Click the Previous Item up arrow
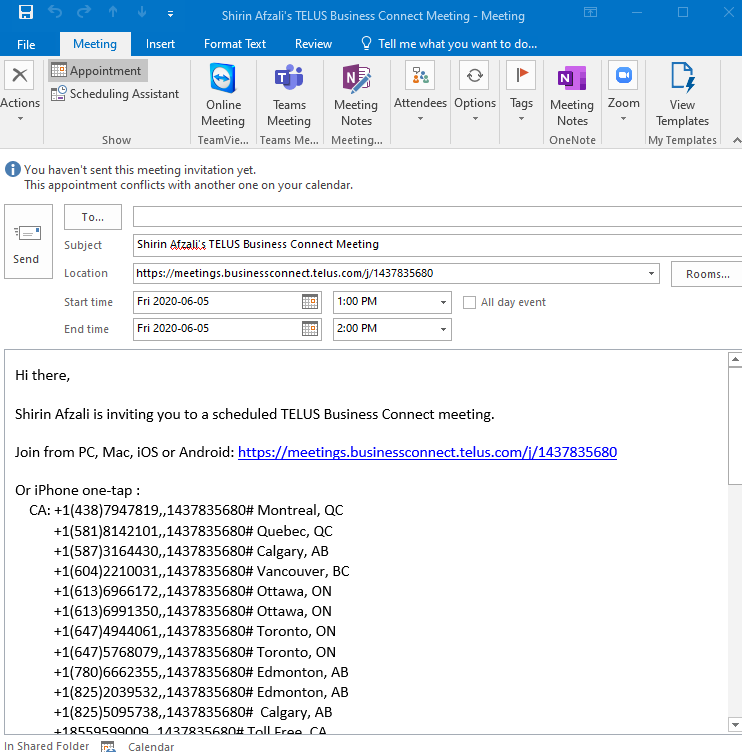 [x=113, y=12]
